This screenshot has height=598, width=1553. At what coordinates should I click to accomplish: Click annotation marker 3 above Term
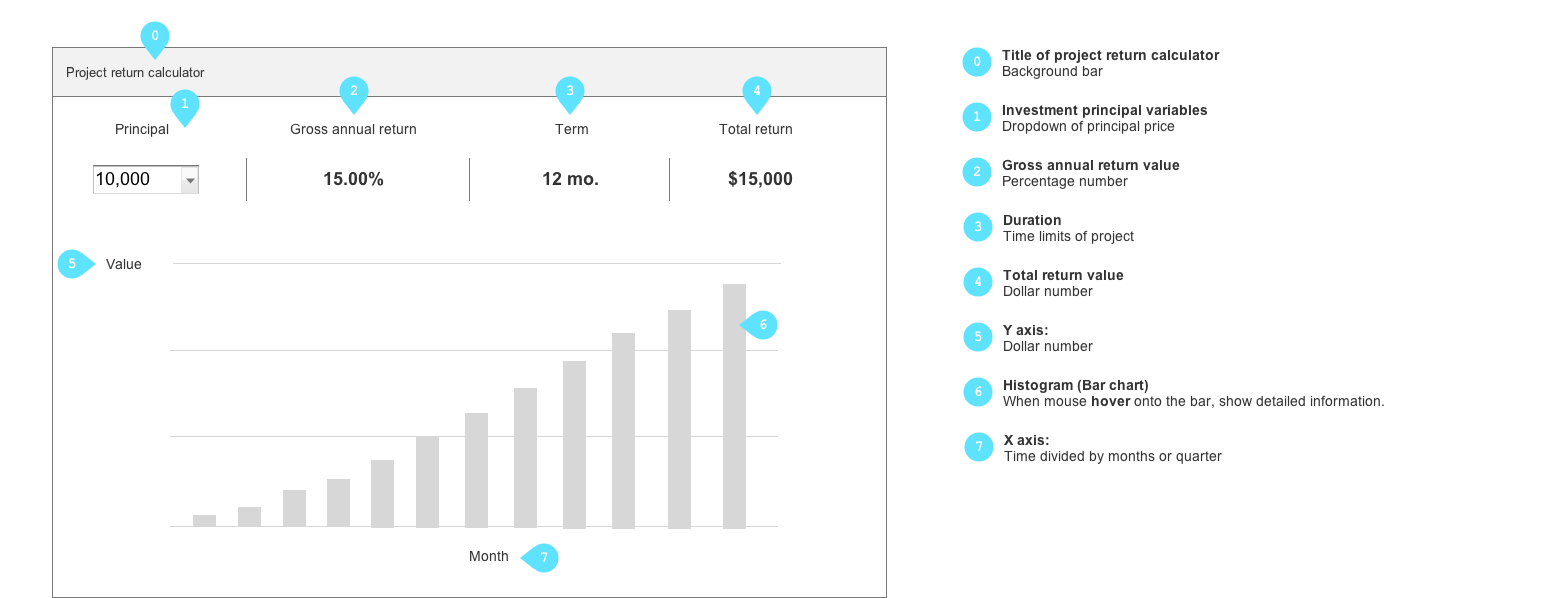[570, 91]
